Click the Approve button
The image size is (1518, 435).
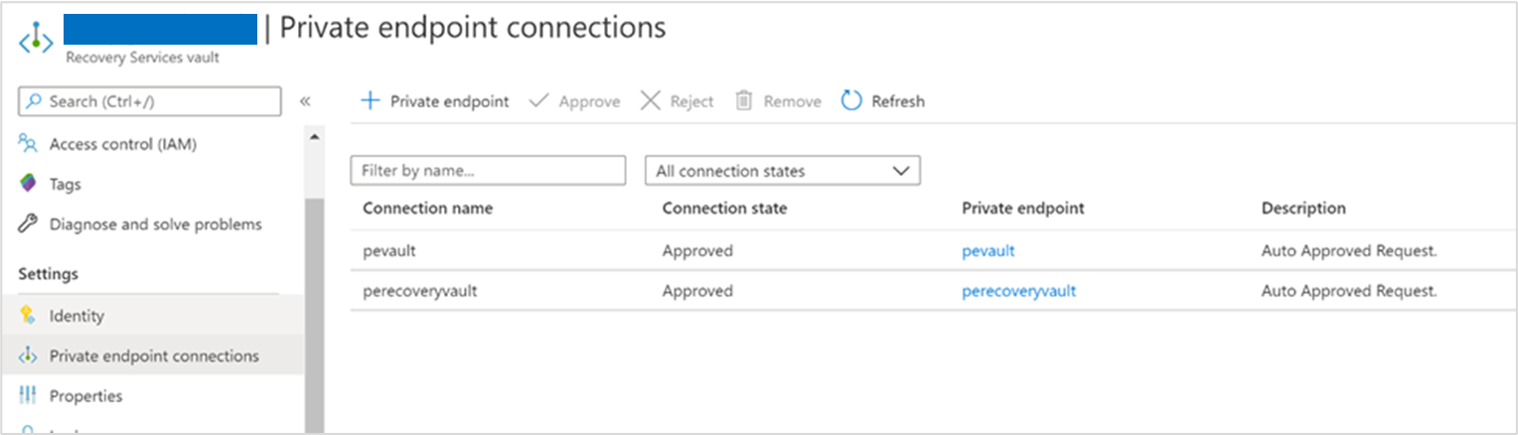pyautogui.click(x=574, y=101)
